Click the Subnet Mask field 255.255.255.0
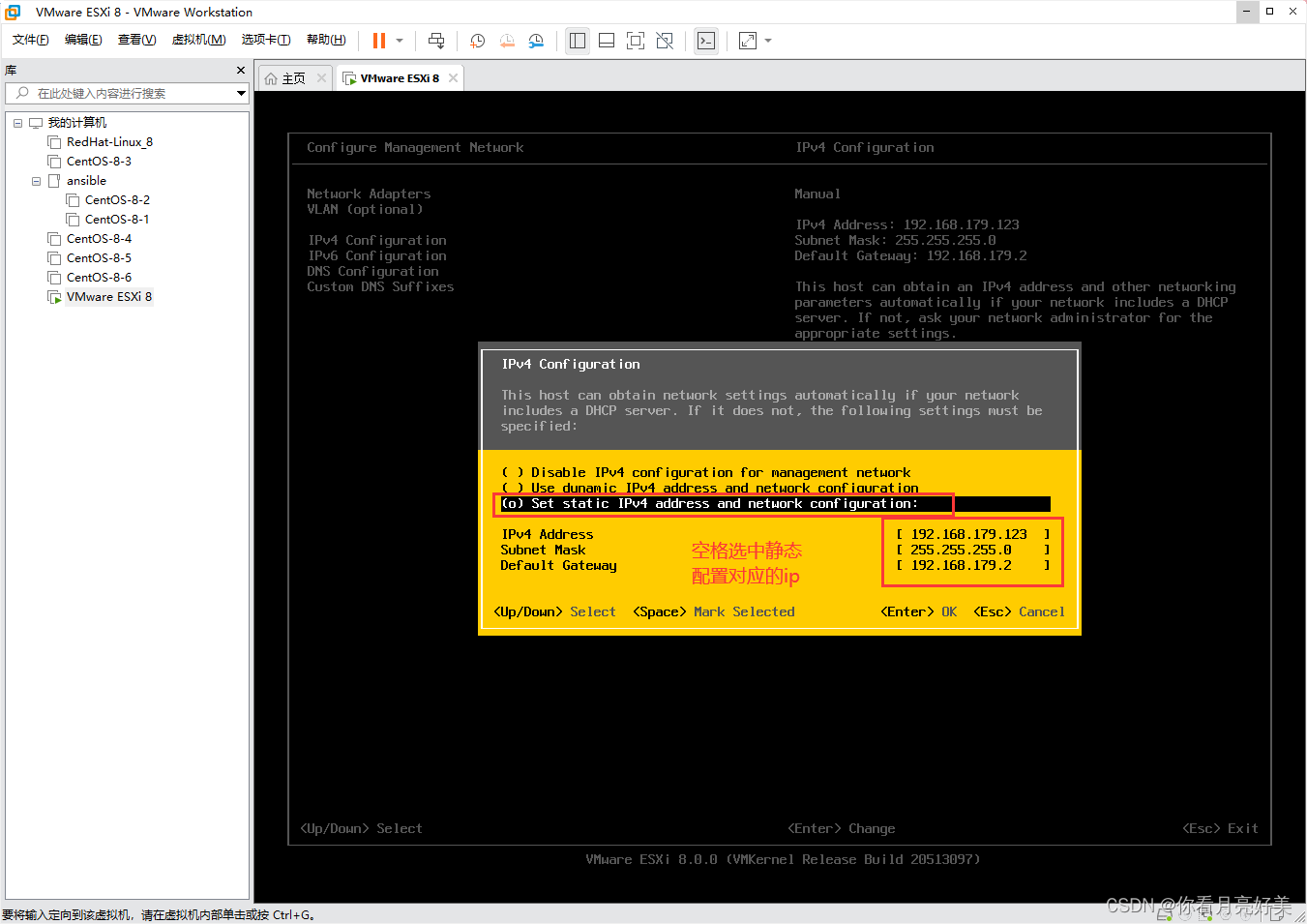1307x924 pixels. 972,550
